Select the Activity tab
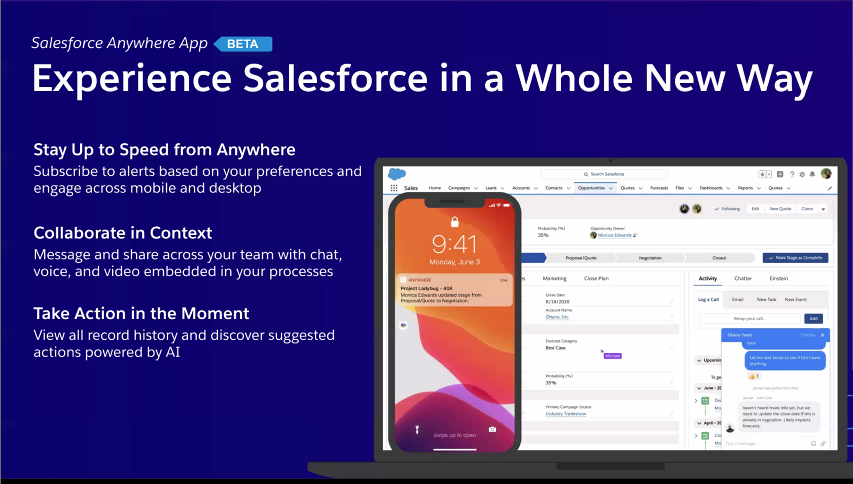Viewport: 853px width, 484px height. tap(707, 278)
